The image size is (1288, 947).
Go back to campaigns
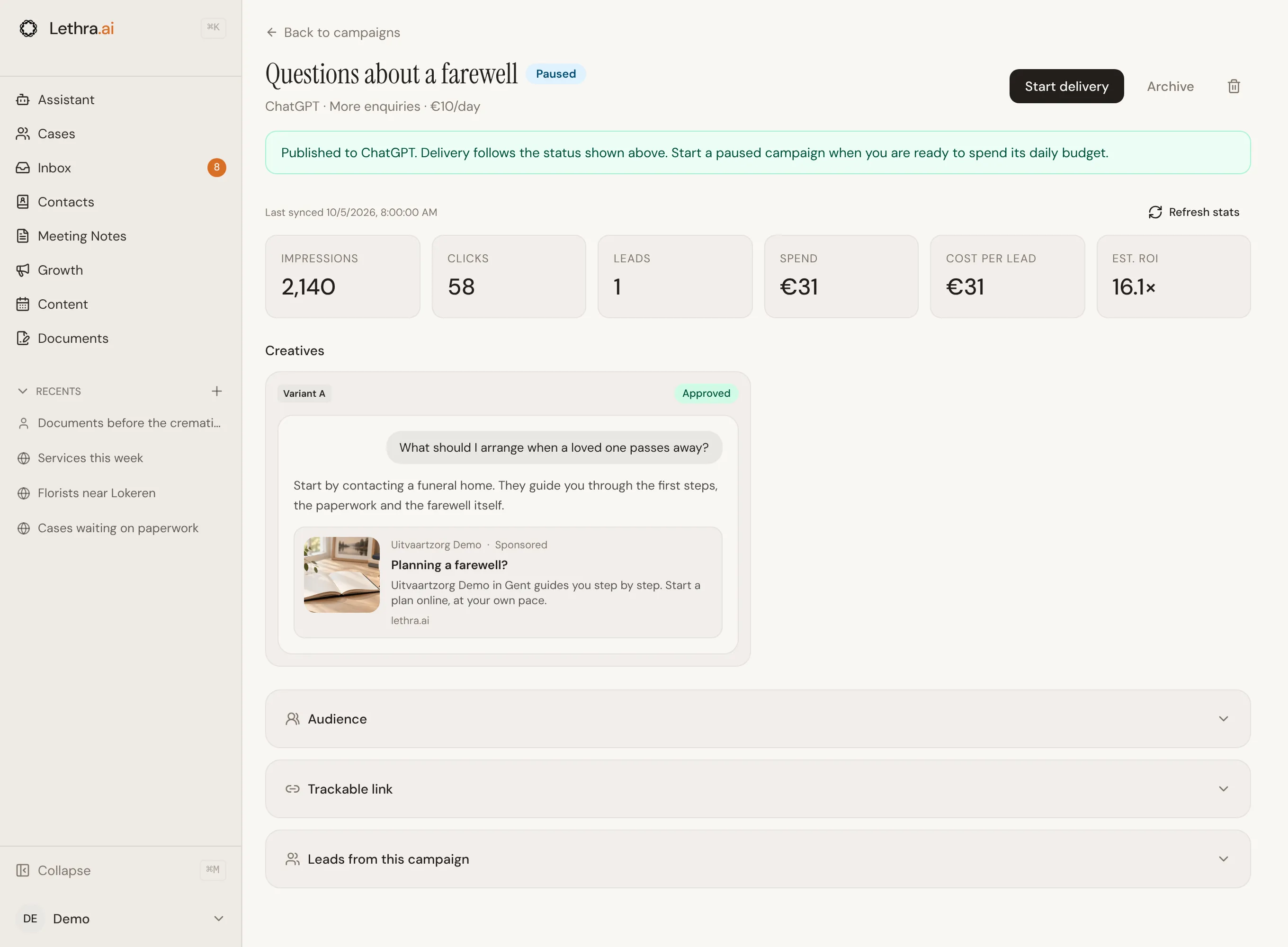click(333, 33)
